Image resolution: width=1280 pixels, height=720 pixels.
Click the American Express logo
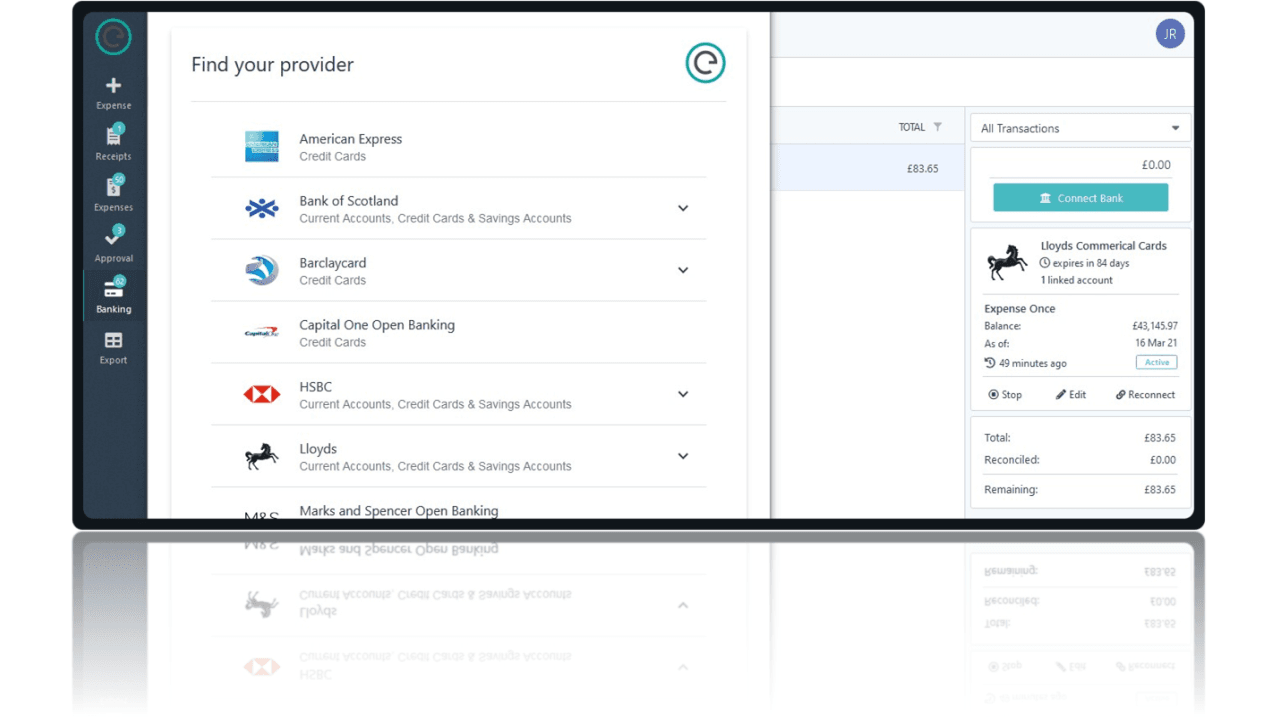coord(262,146)
